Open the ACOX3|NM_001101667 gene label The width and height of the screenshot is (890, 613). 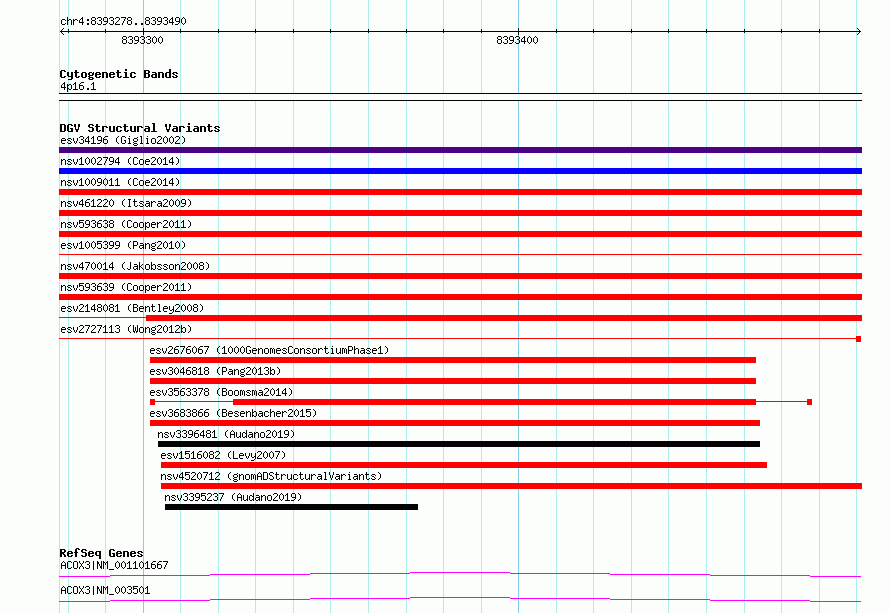(114, 565)
